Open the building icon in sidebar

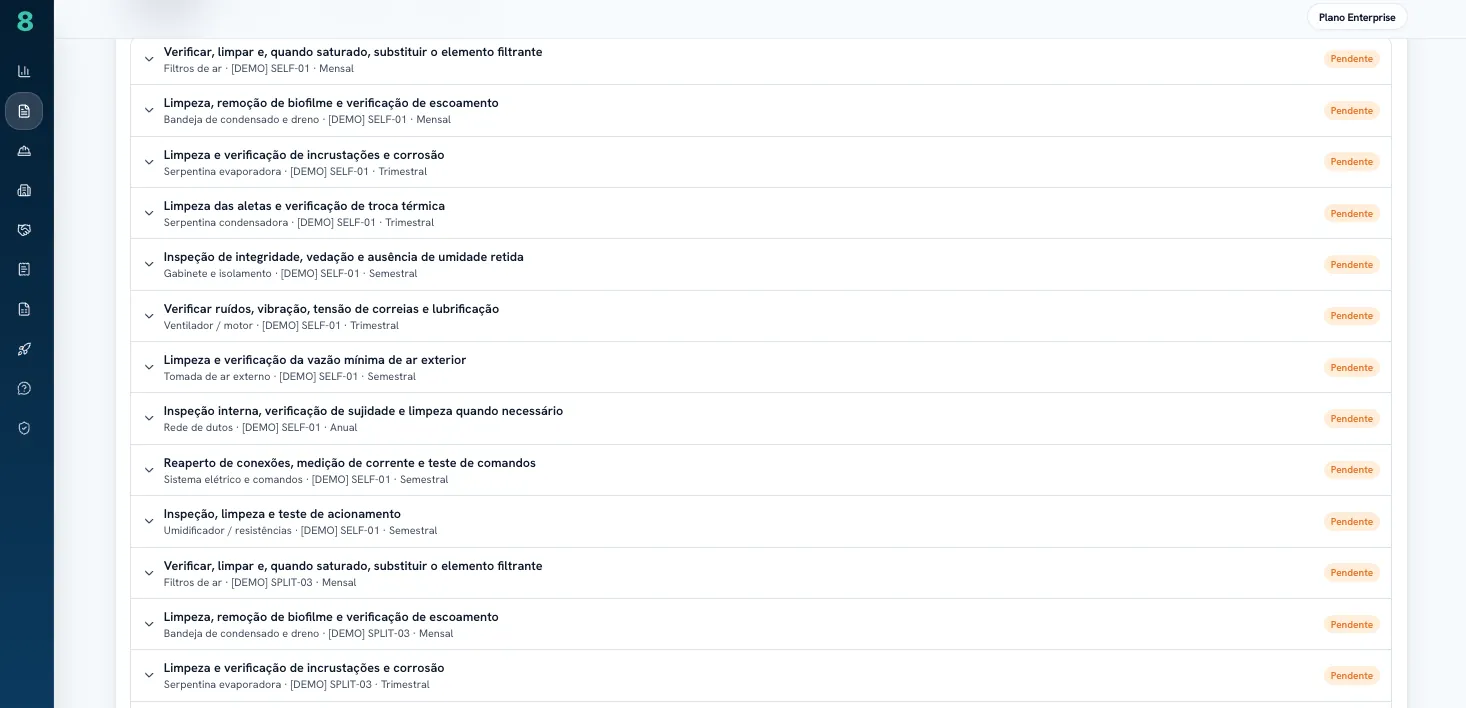coord(24,190)
